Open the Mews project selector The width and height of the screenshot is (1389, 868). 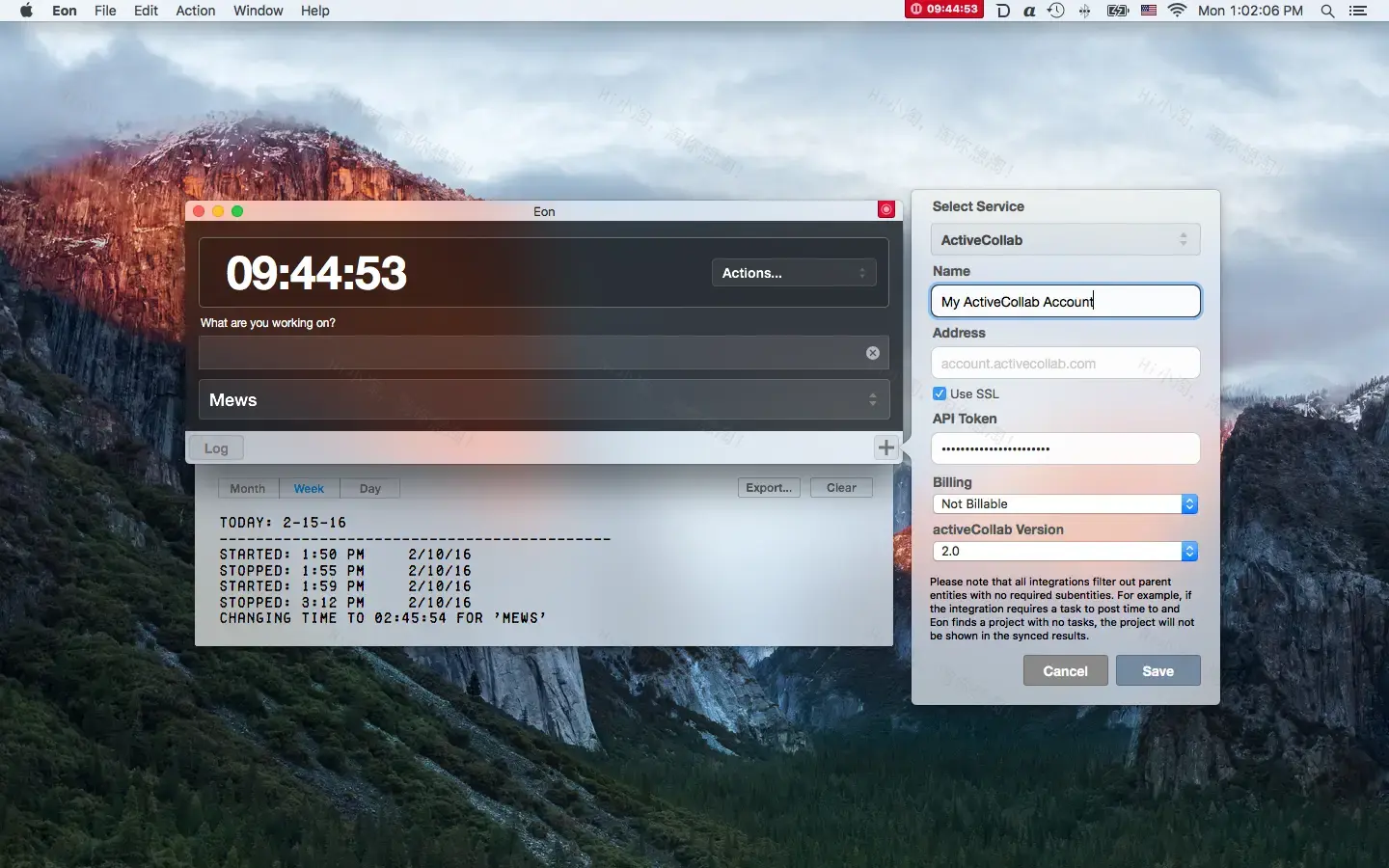[543, 400]
